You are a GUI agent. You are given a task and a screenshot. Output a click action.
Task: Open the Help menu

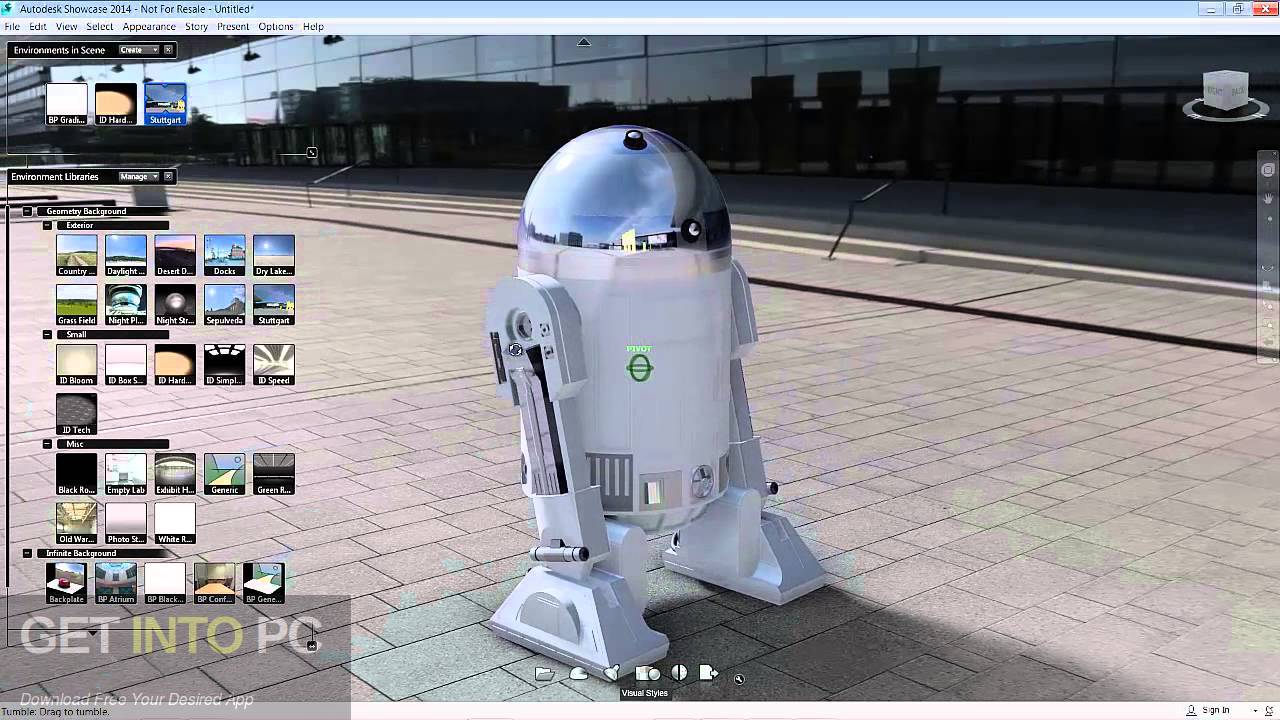point(313,26)
